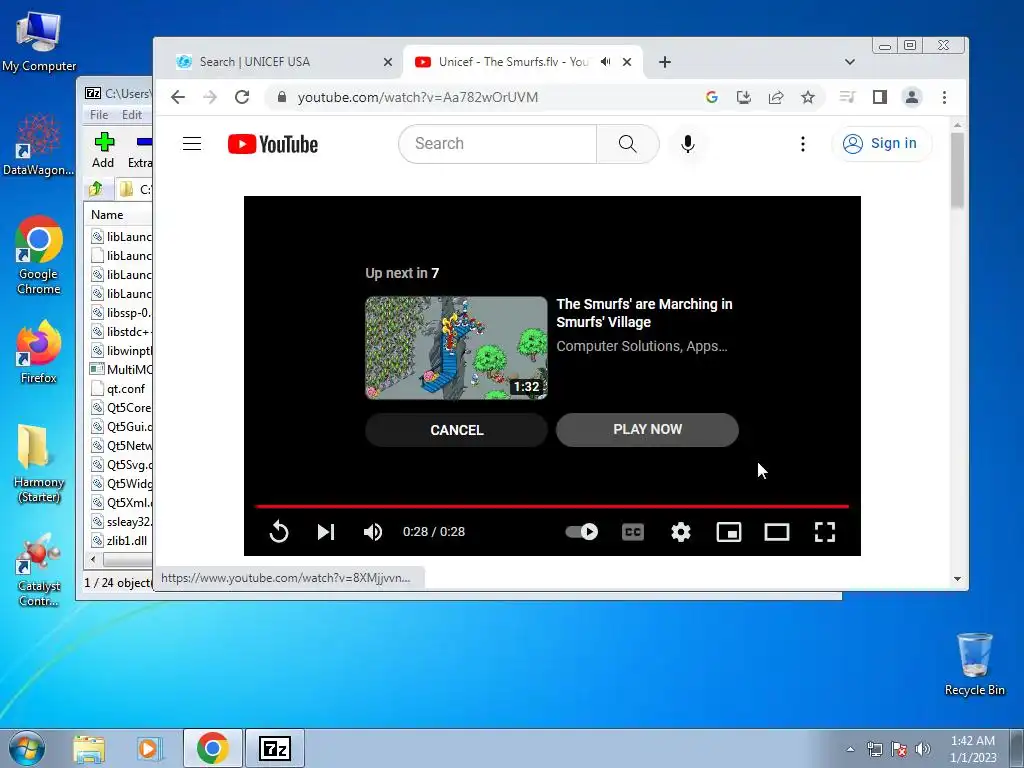Toggle the Chrome side panel

click(880, 97)
